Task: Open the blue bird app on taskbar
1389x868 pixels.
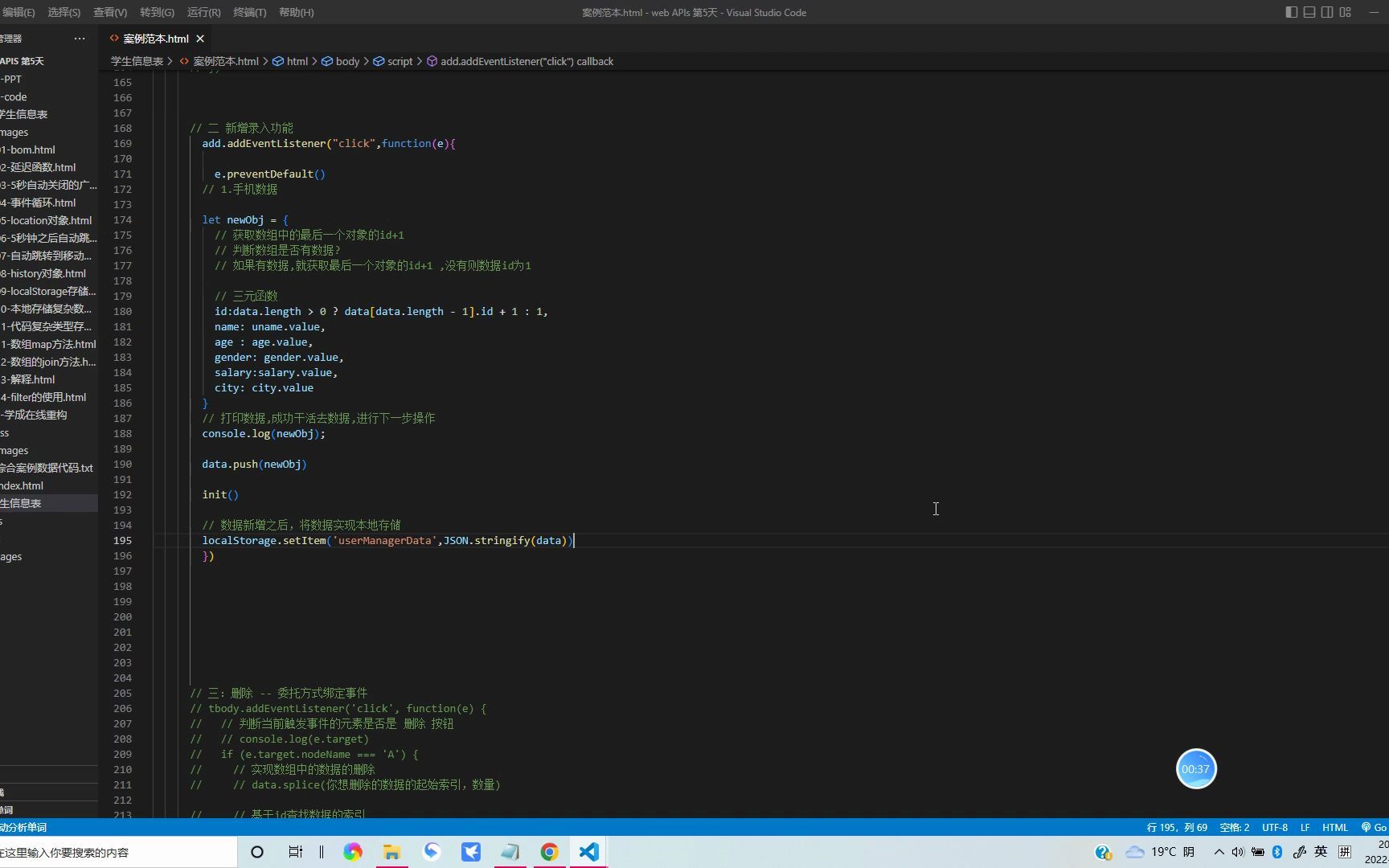Action: [x=471, y=852]
